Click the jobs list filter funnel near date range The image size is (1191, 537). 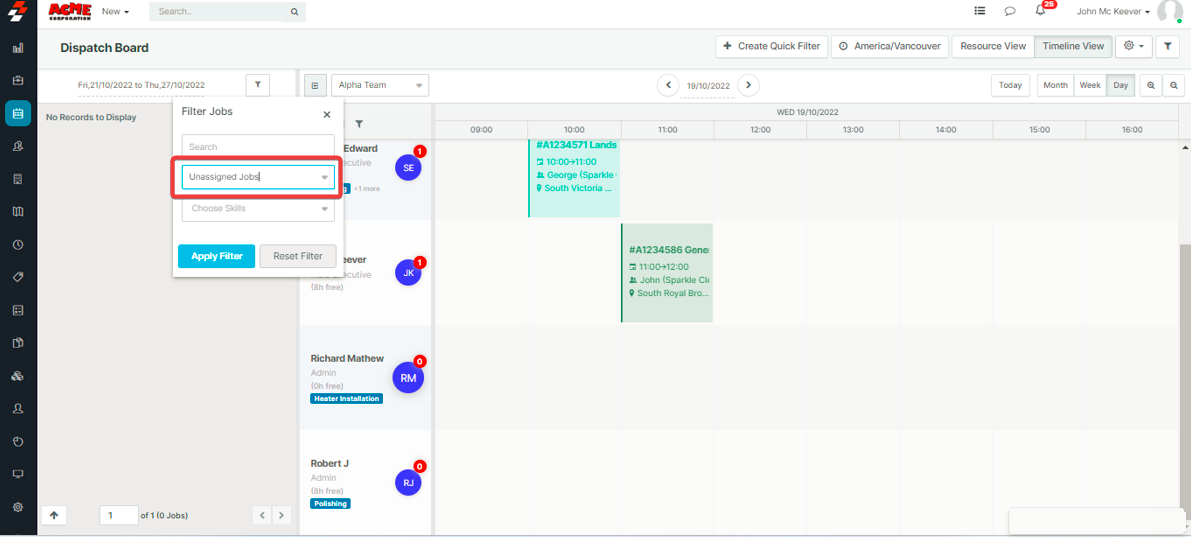257,85
